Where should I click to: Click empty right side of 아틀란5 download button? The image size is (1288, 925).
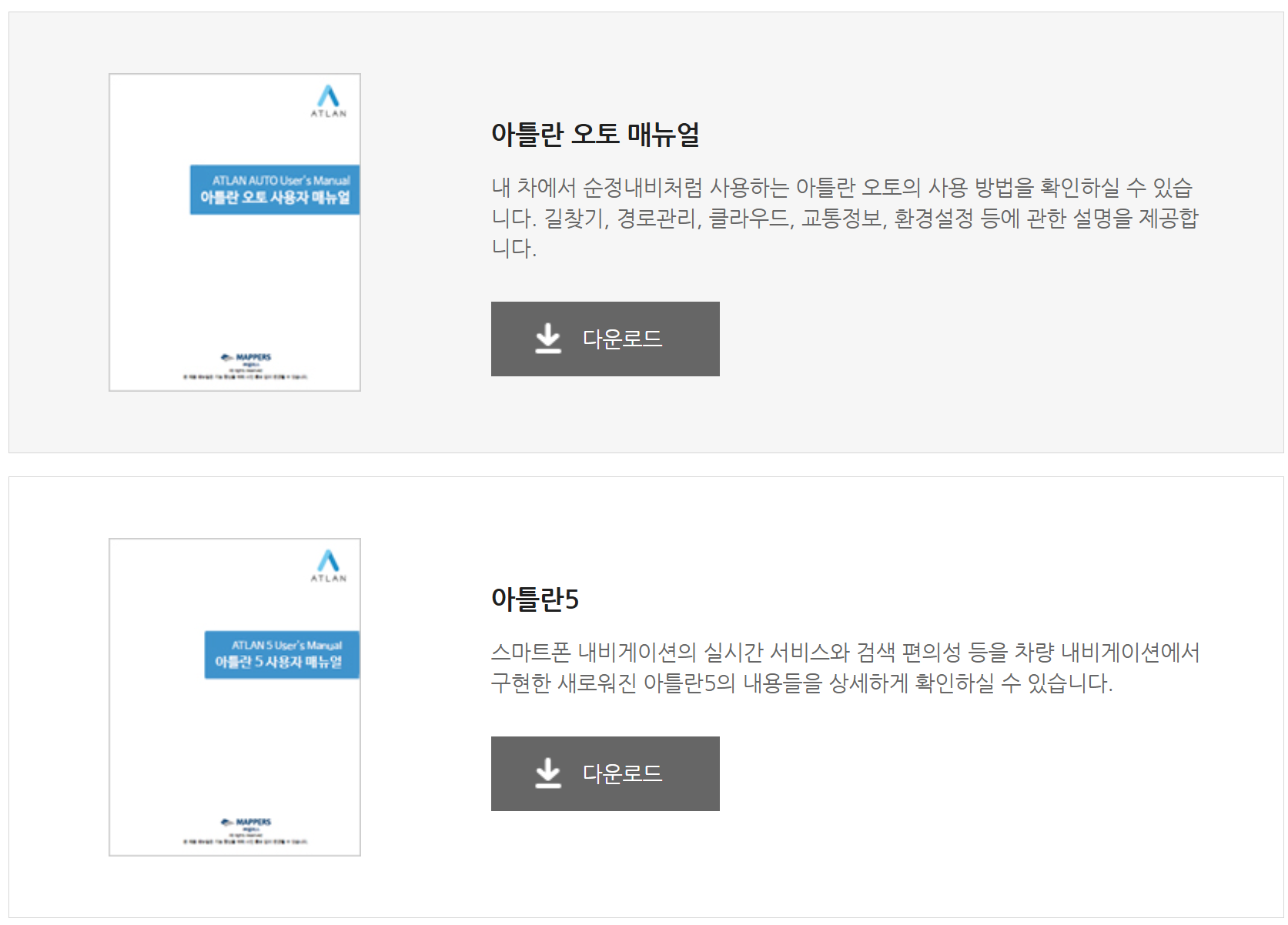(693, 773)
